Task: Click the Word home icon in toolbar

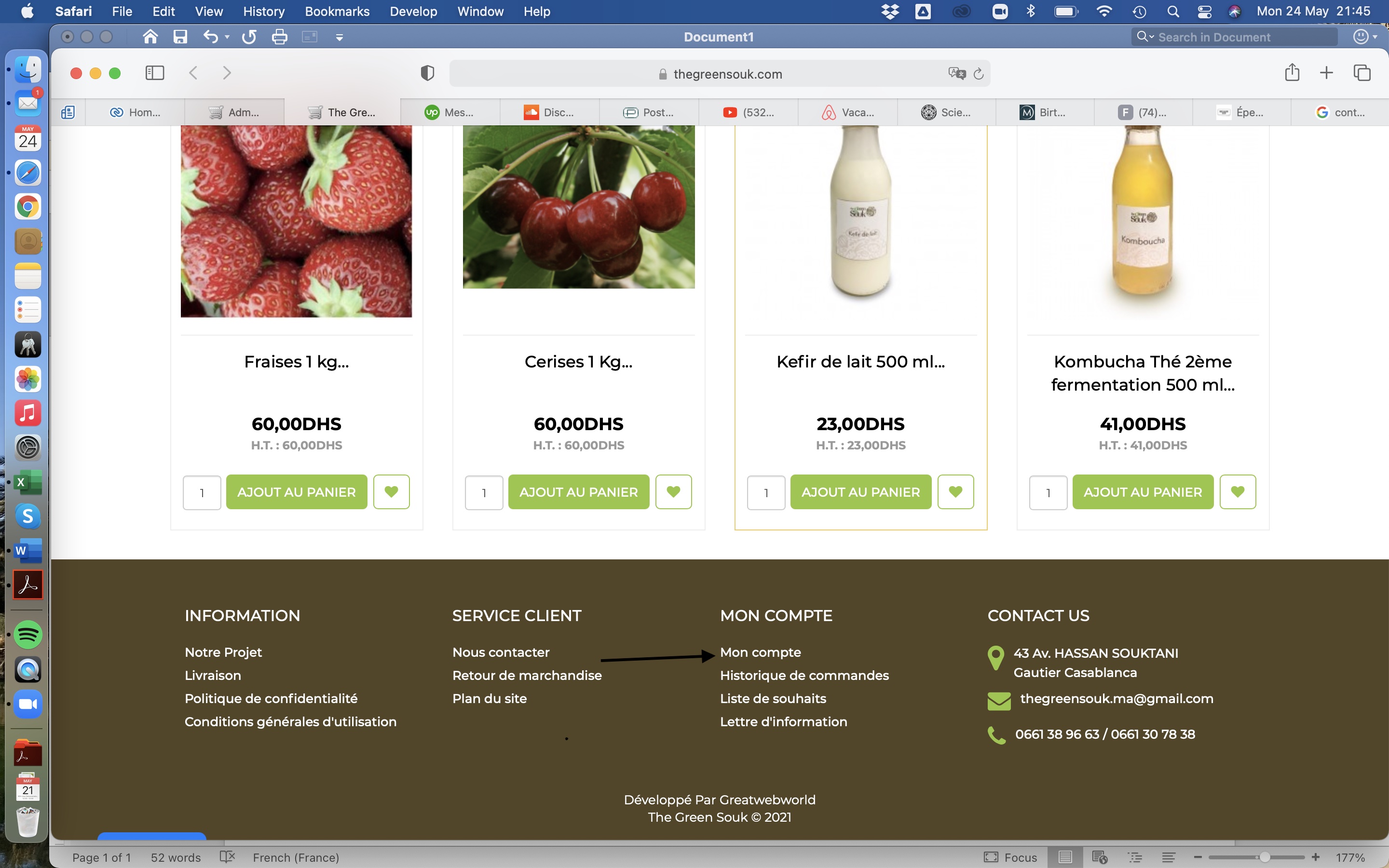Action: (x=150, y=37)
